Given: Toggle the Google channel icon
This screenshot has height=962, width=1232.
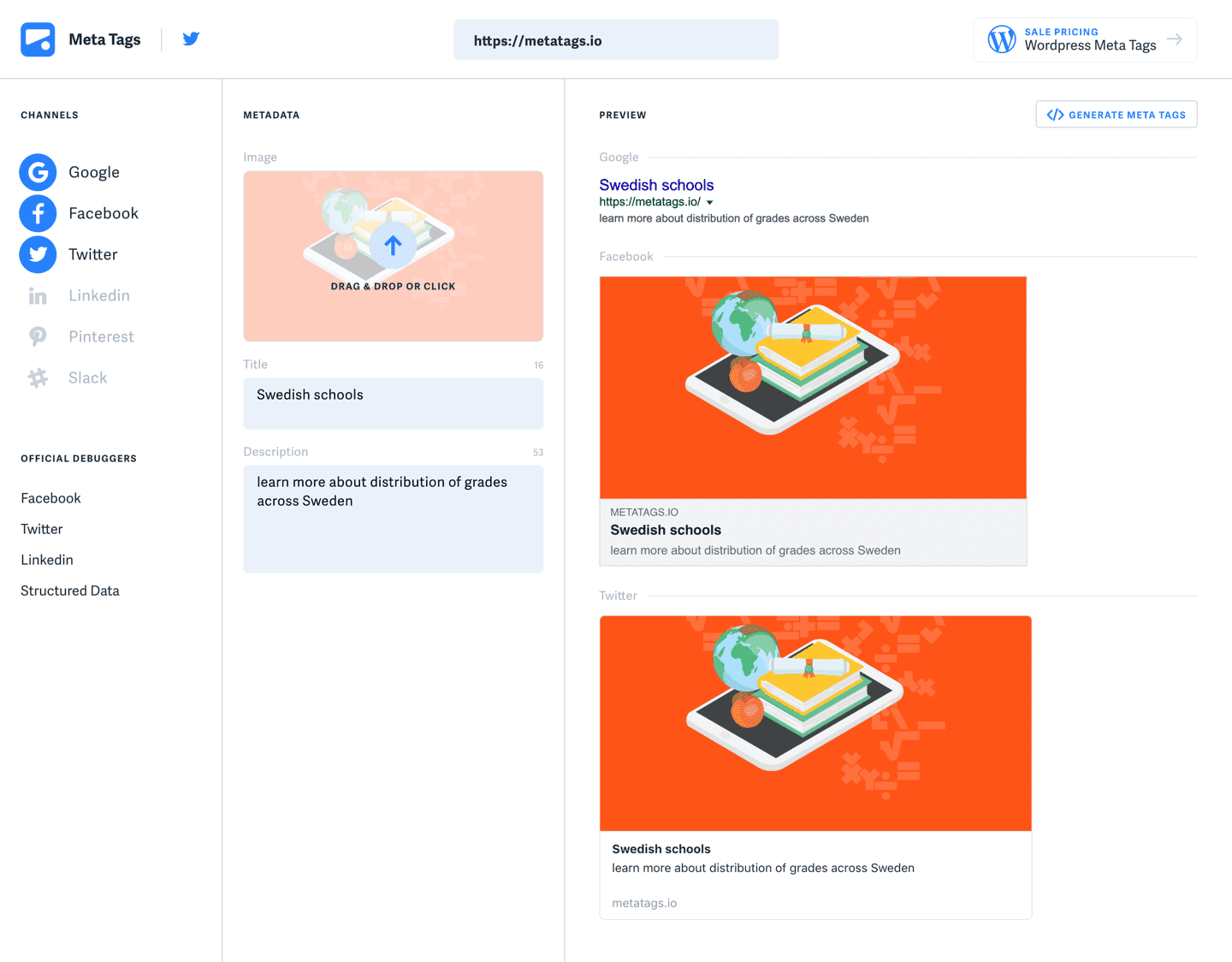Looking at the screenshot, I should click(x=38, y=172).
